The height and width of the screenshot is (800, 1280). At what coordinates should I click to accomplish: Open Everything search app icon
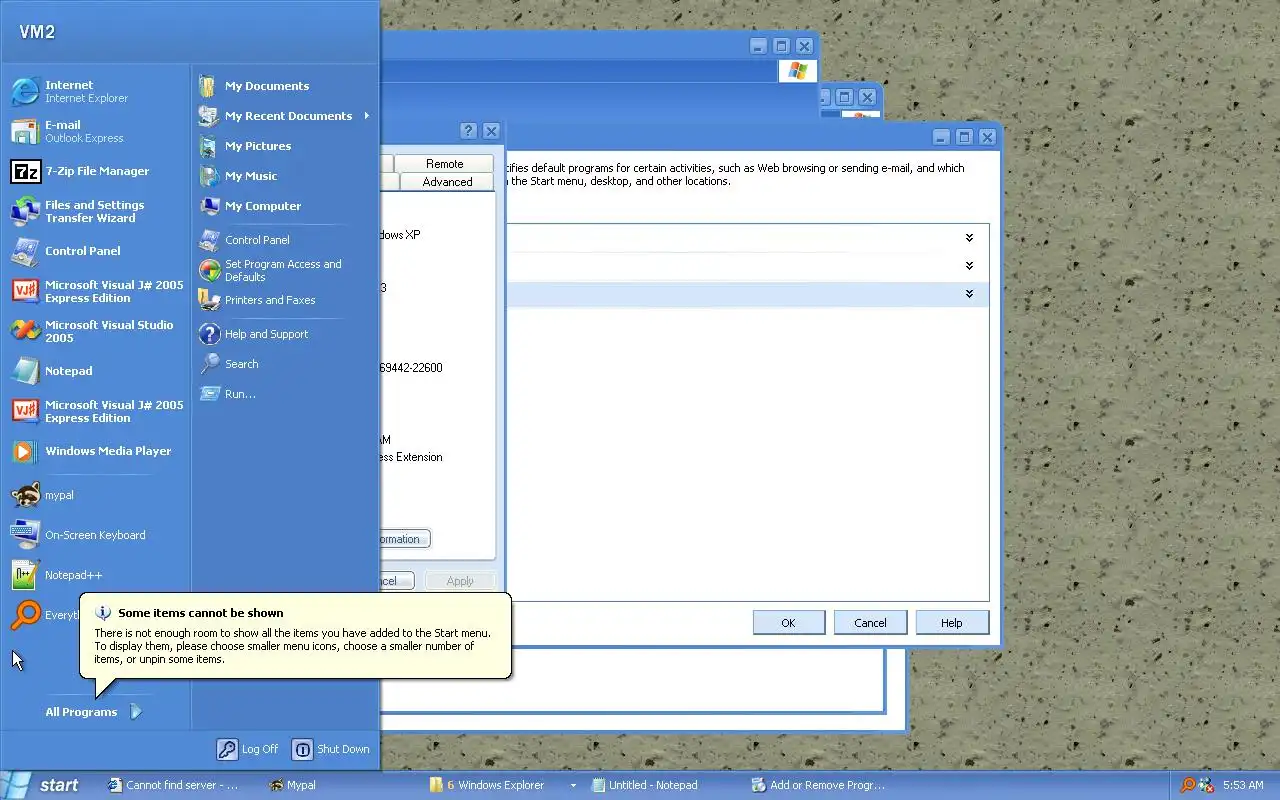26,615
